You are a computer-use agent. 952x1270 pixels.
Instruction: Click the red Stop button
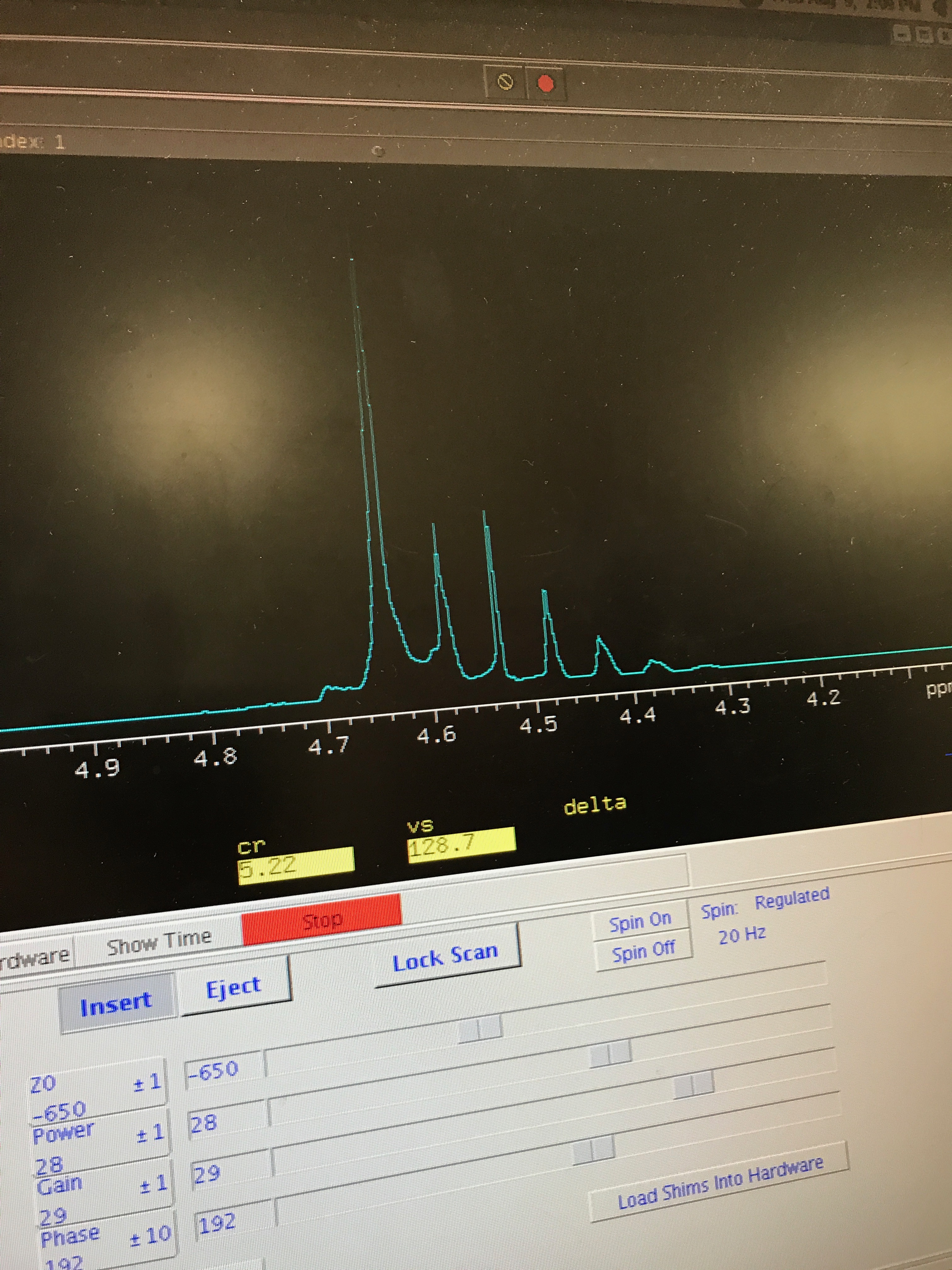pos(321,920)
